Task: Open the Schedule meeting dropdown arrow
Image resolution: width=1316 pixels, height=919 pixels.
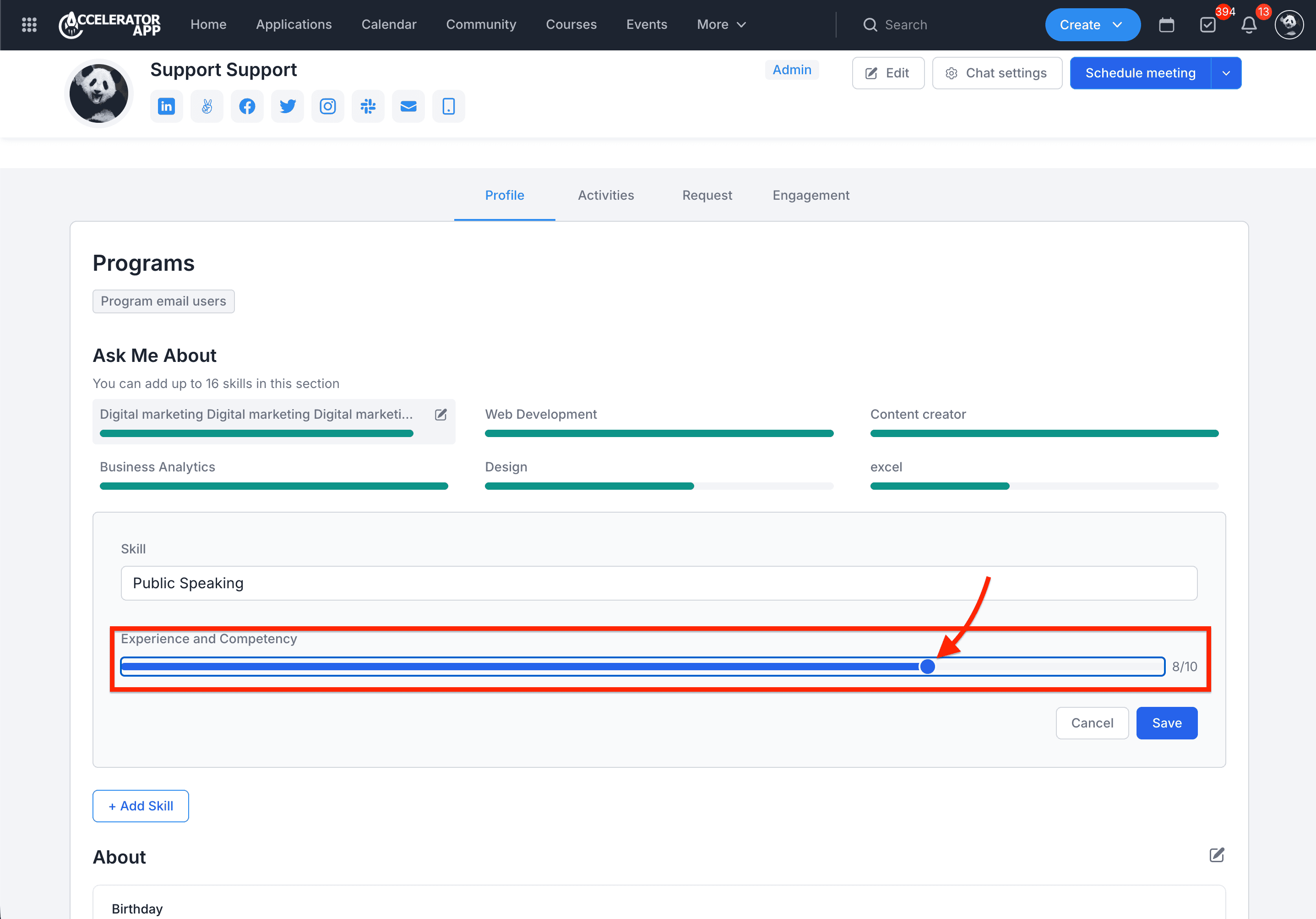Action: pos(1226,73)
